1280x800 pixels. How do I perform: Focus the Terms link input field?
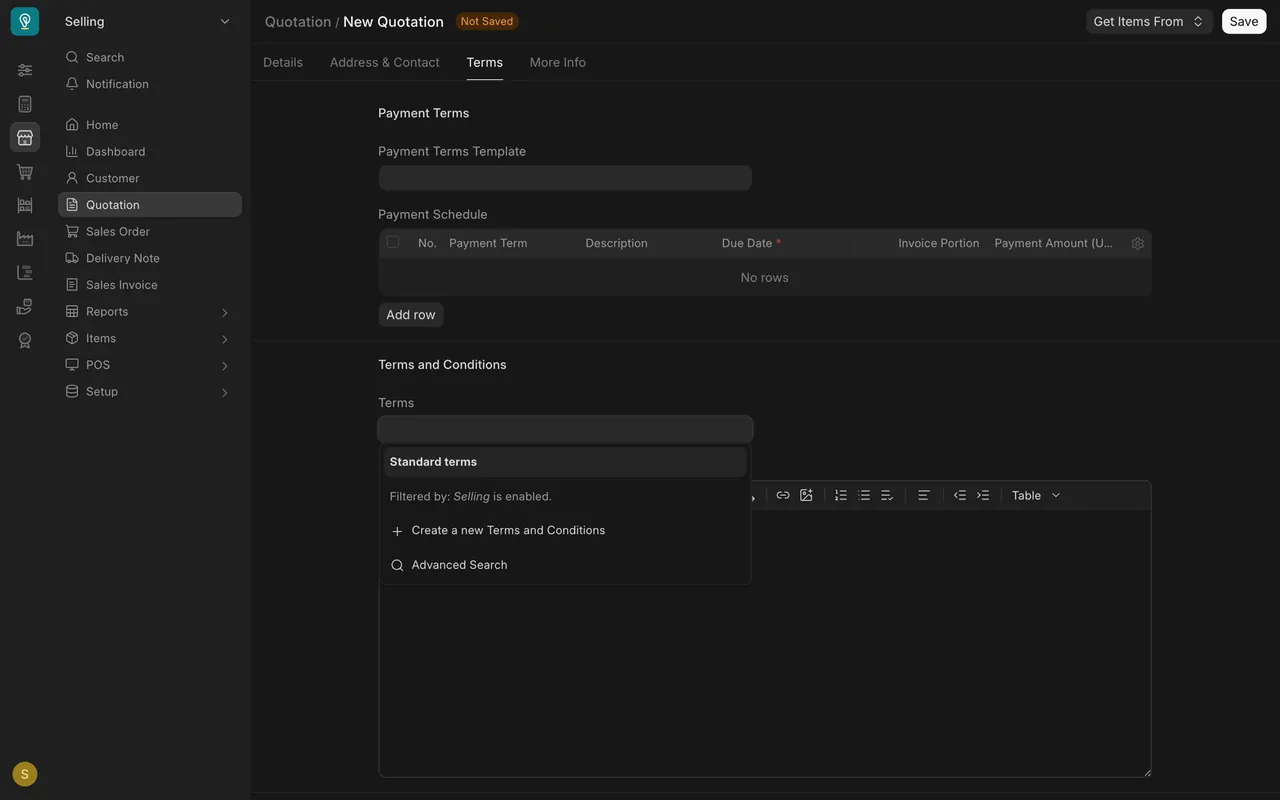click(565, 430)
